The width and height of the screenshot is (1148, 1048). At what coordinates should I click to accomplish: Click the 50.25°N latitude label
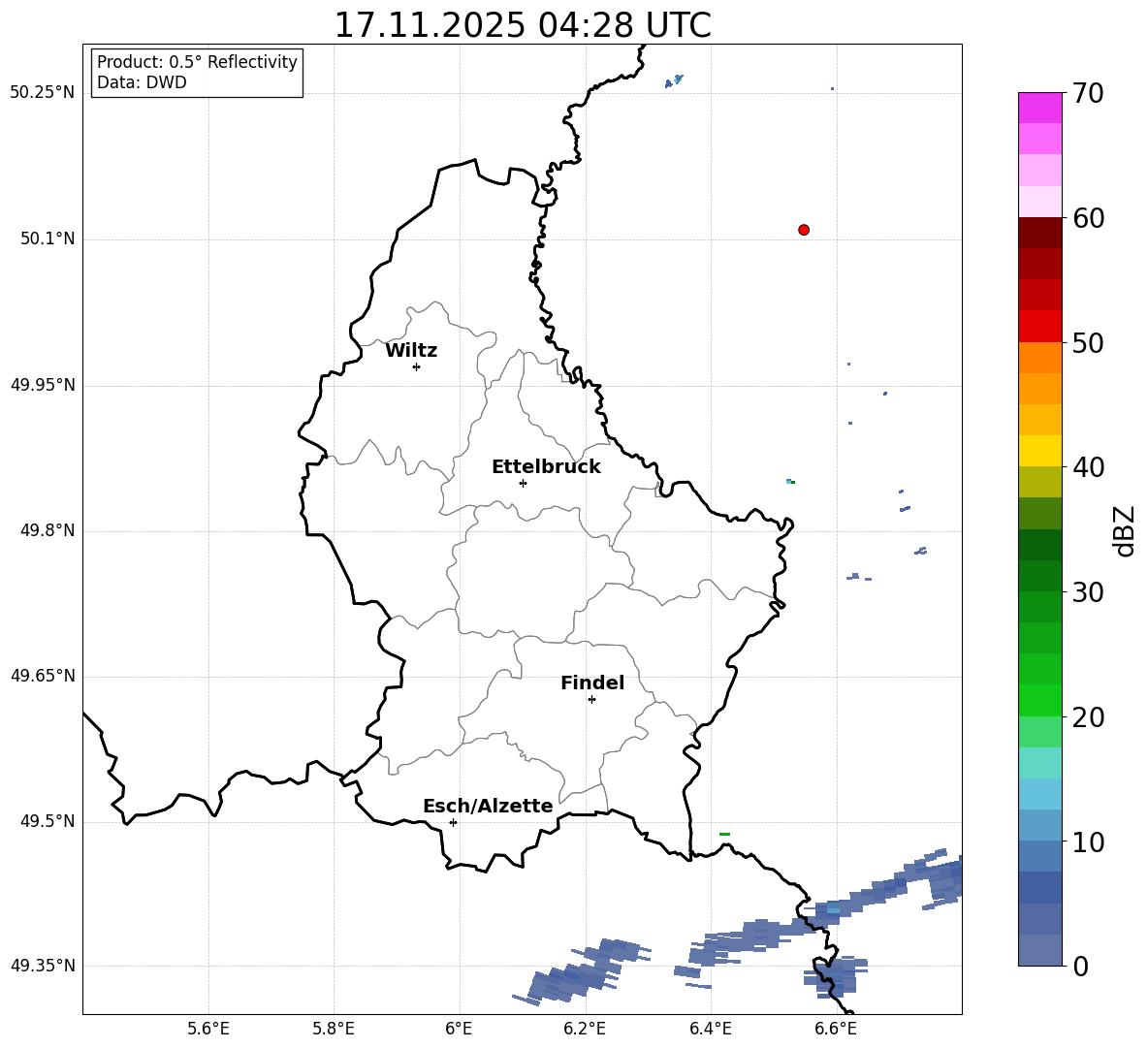pyautogui.click(x=43, y=93)
